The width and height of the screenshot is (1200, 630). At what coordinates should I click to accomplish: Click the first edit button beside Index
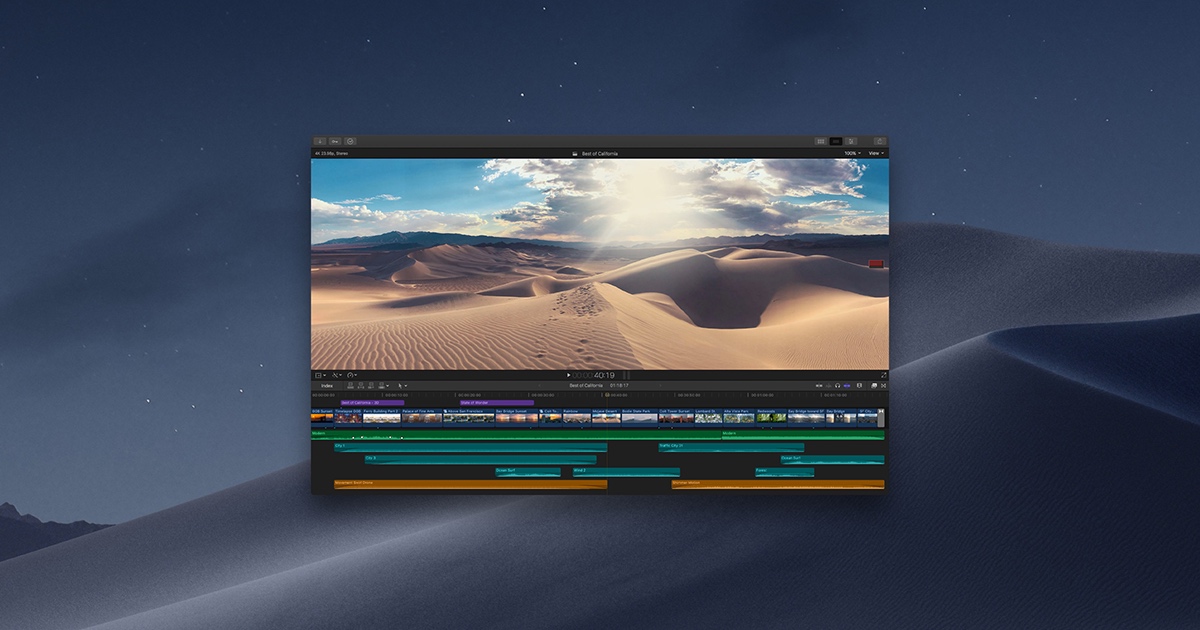click(x=350, y=386)
